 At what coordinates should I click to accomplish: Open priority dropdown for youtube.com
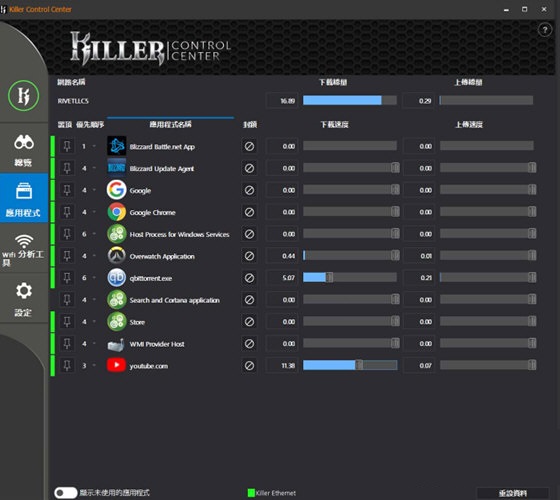94,366
